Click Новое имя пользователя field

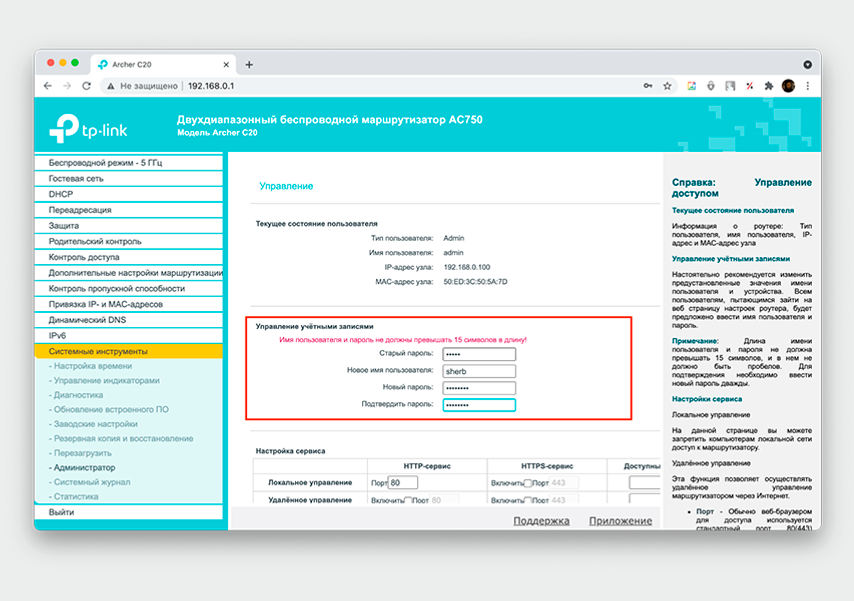click(x=479, y=371)
